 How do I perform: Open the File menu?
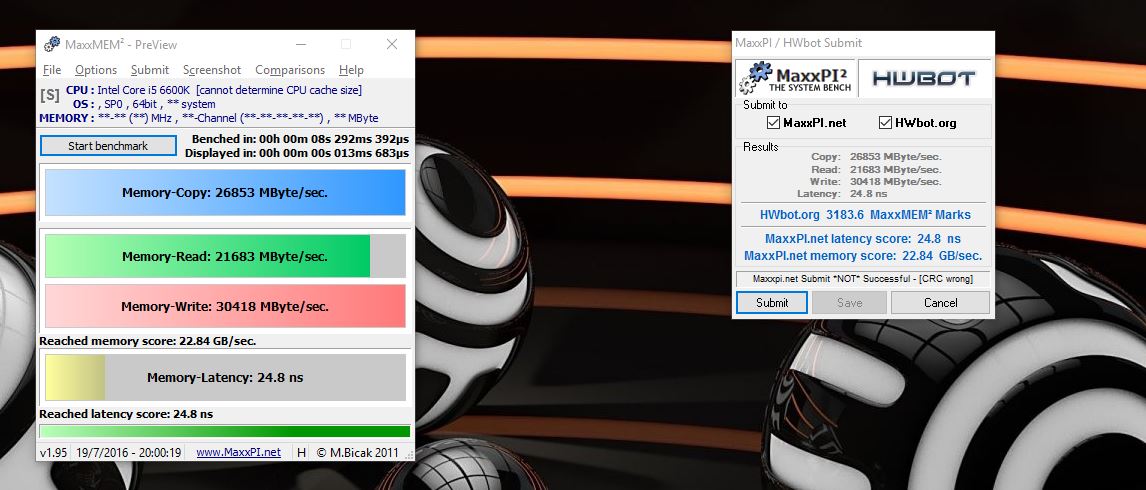click(x=52, y=70)
